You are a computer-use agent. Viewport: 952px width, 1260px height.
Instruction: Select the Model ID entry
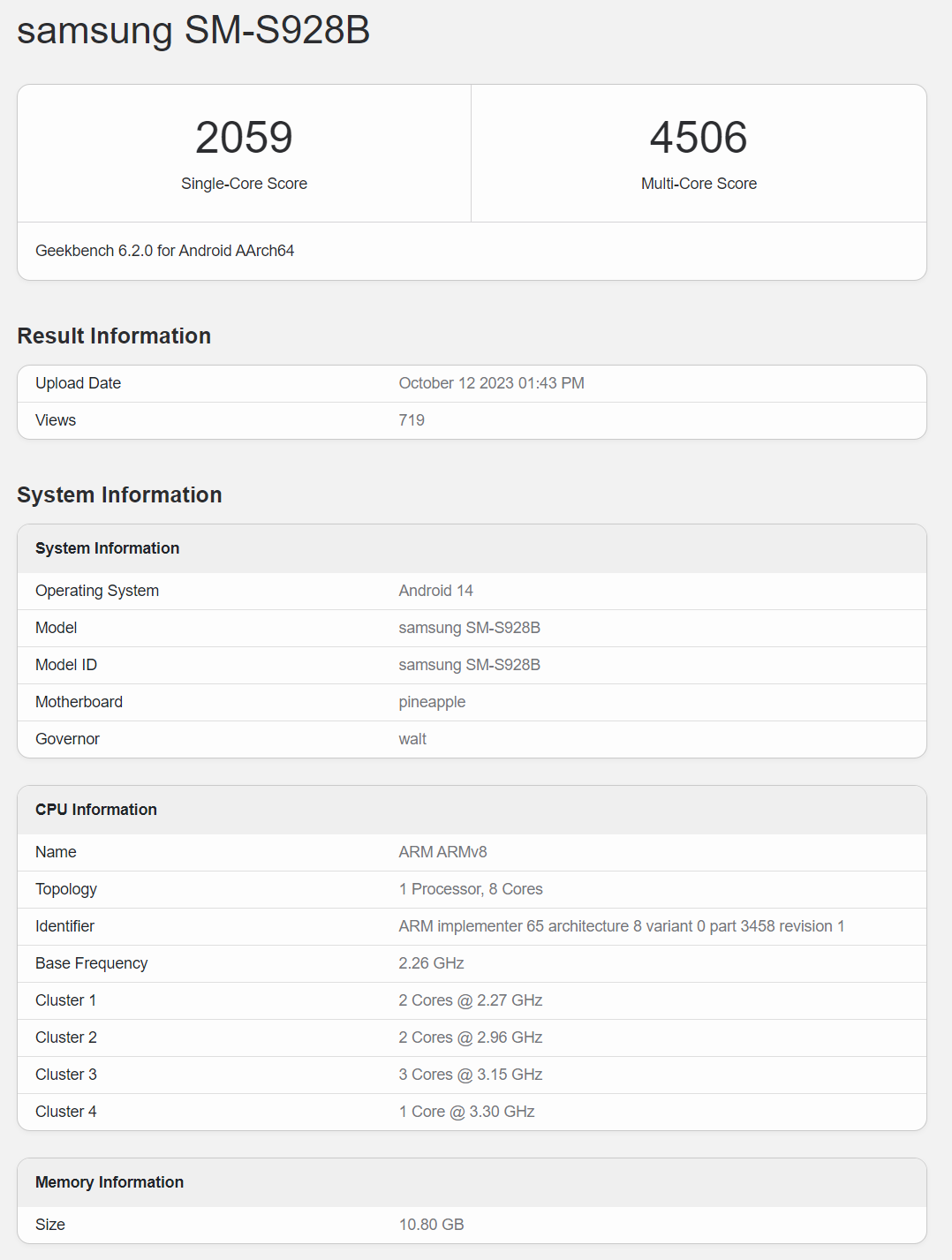tap(469, 664)
